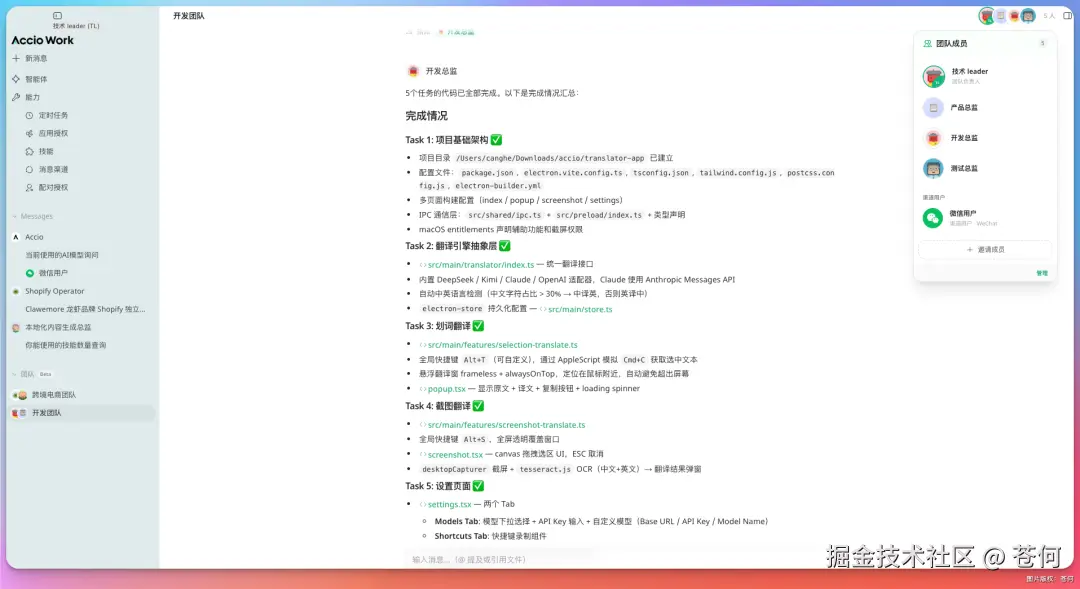Click the 技术 leader avatar in team panel

coord(932,75)
